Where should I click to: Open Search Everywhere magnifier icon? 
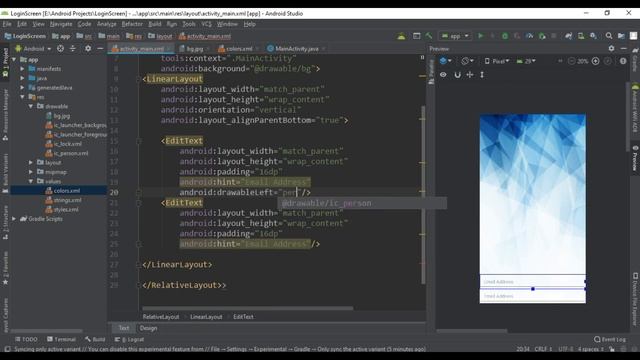(x=609, y=36)
